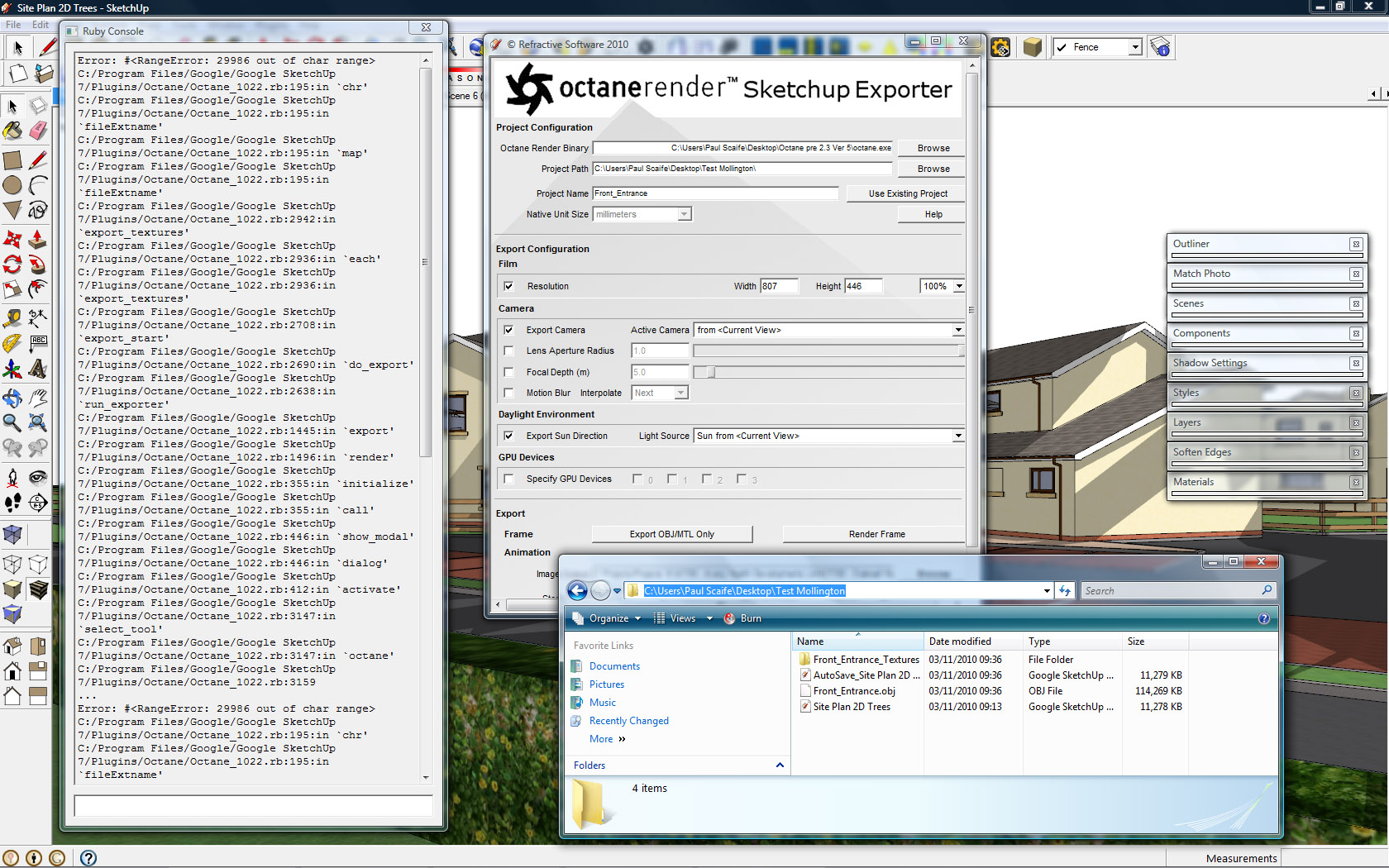The image size is (1389, 868).
Task: Select the Circle drawing tool
Action: tap(12, 185)
